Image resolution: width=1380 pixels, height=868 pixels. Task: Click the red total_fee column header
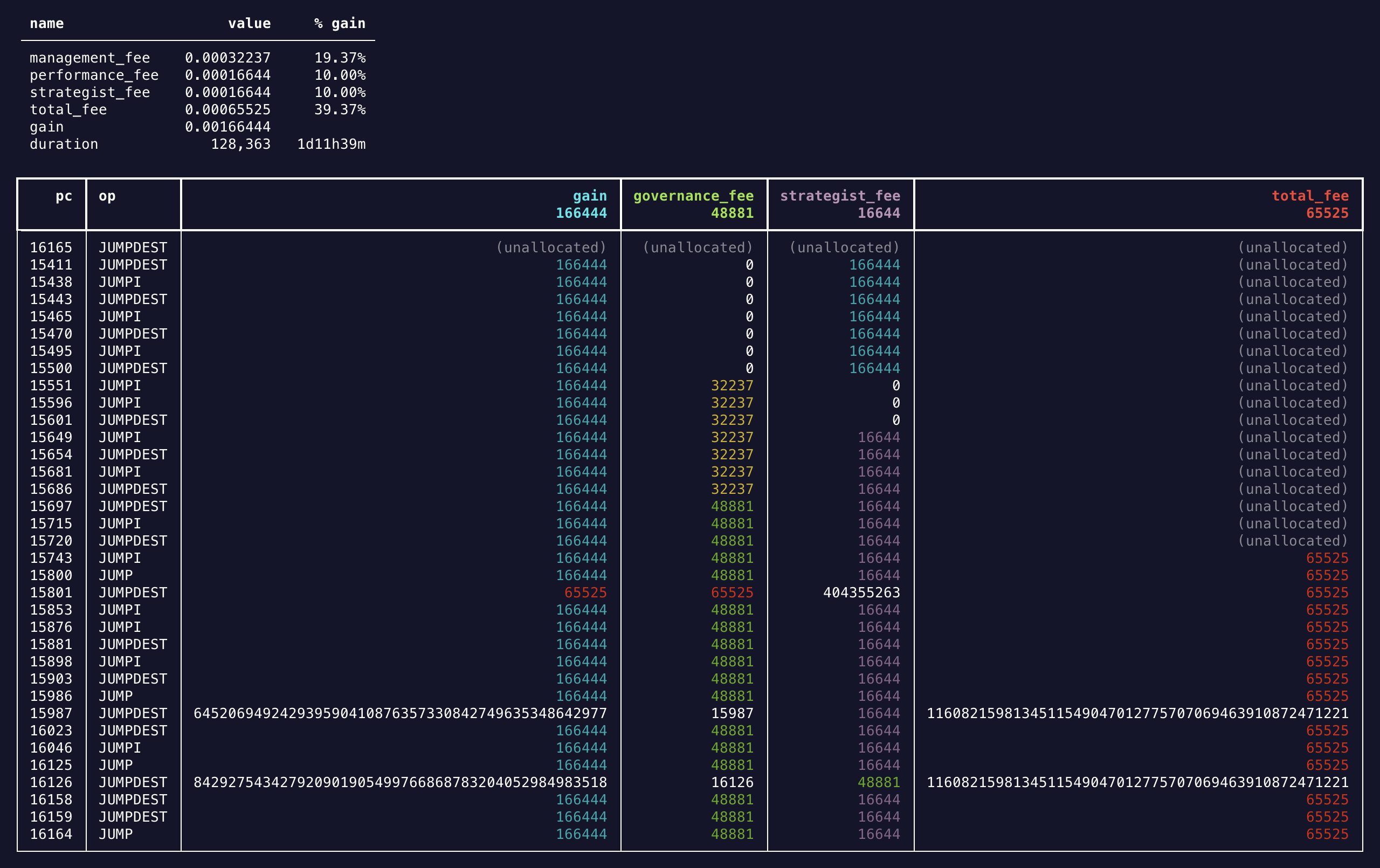pyautogui.click(x=1310, y=196)
